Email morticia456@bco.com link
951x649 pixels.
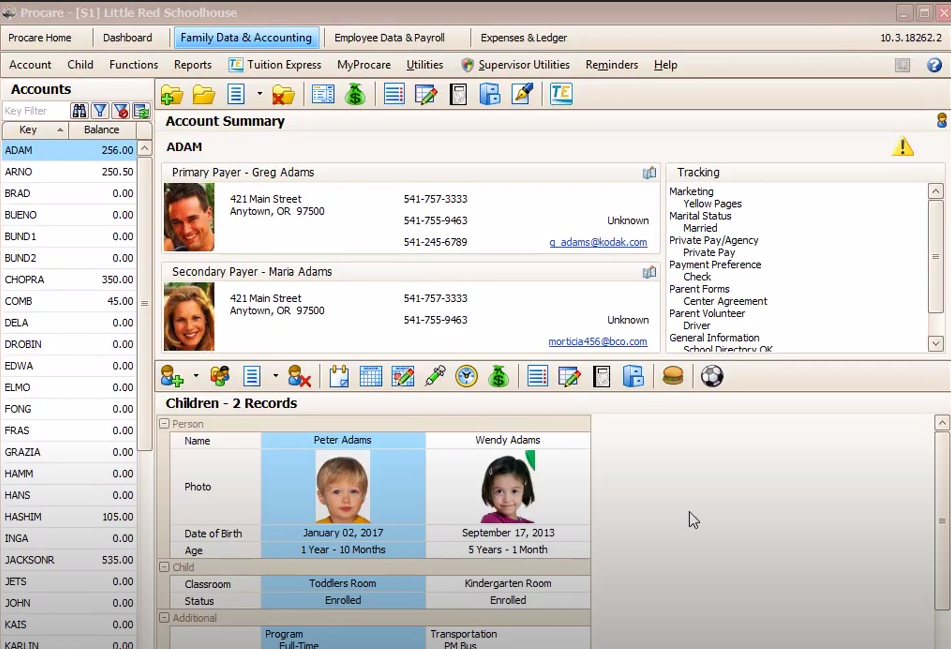tap(597, 341)
